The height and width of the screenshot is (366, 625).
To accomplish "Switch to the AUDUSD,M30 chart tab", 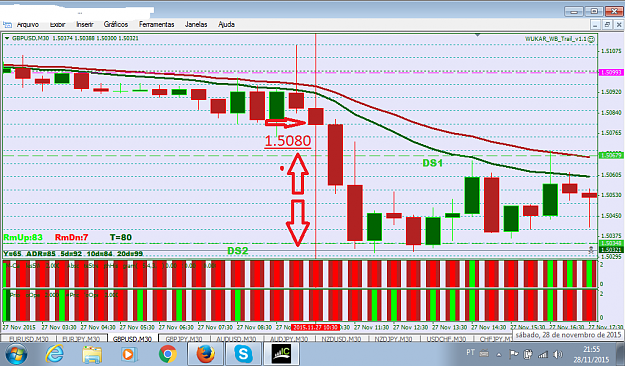I will [236, 339].
